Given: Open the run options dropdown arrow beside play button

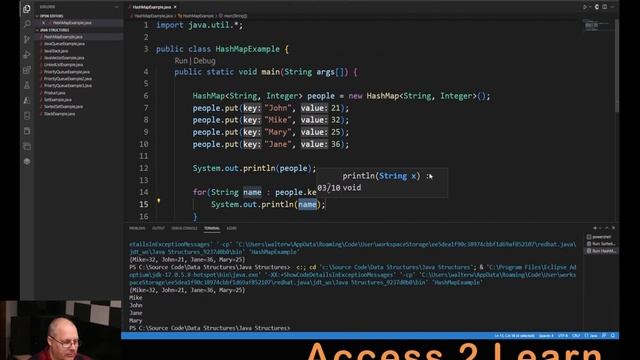Looking at the screenshot, I should (x=590, y=7).
